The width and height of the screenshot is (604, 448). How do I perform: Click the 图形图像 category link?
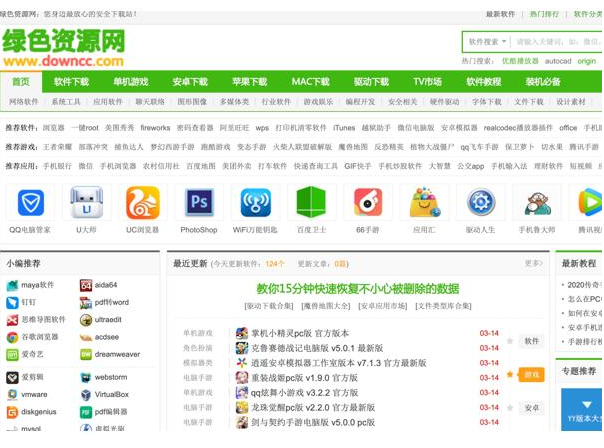click(192, 102)
